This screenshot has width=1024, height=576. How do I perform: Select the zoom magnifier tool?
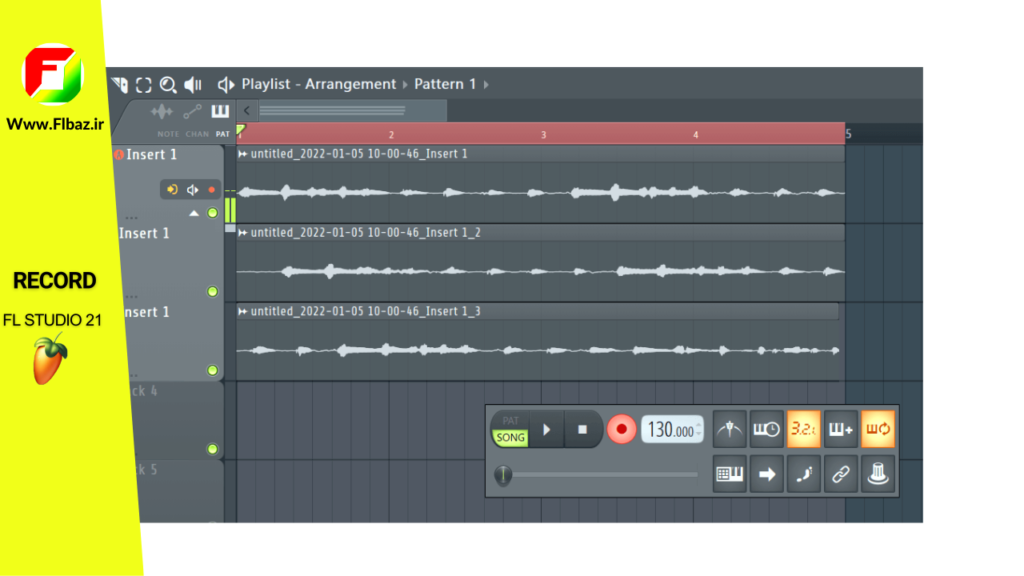tap(168, 84)
